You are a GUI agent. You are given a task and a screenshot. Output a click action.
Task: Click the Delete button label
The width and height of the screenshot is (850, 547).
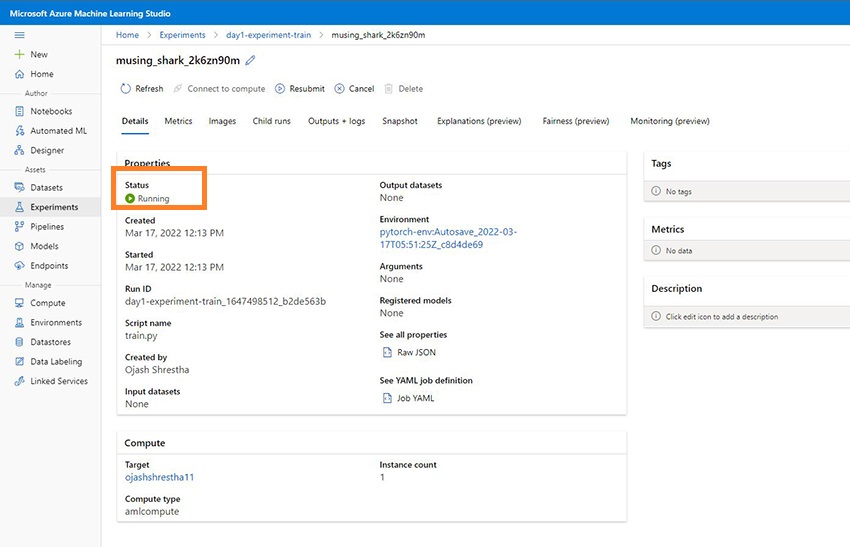tap(411, 88)
